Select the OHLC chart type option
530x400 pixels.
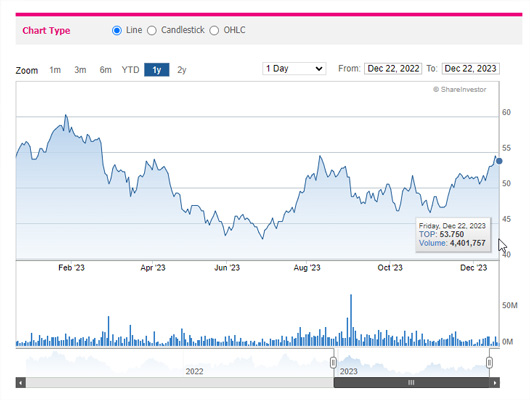(214, 31)
